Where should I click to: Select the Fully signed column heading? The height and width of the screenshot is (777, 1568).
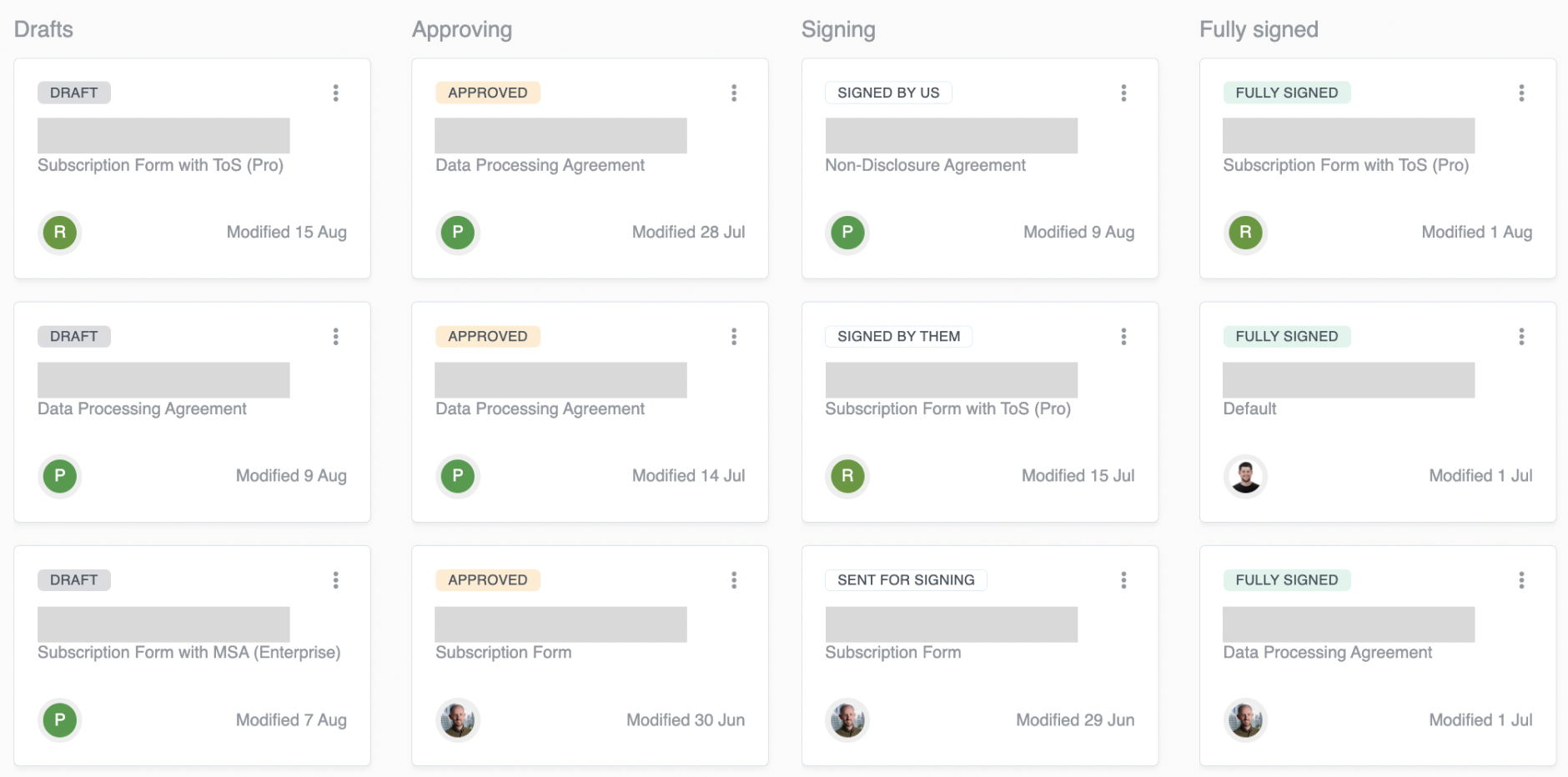(x=1259, y=29)
